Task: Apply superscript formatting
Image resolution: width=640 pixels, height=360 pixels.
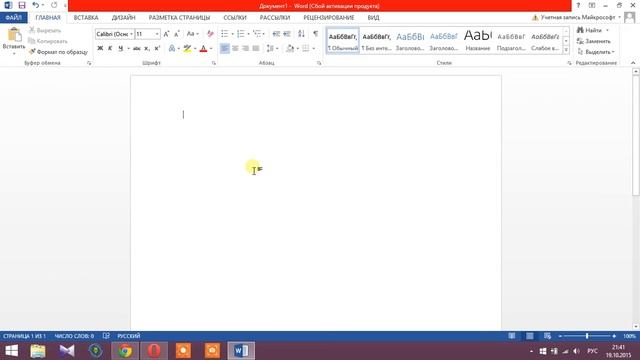Action: click(157, 49)
